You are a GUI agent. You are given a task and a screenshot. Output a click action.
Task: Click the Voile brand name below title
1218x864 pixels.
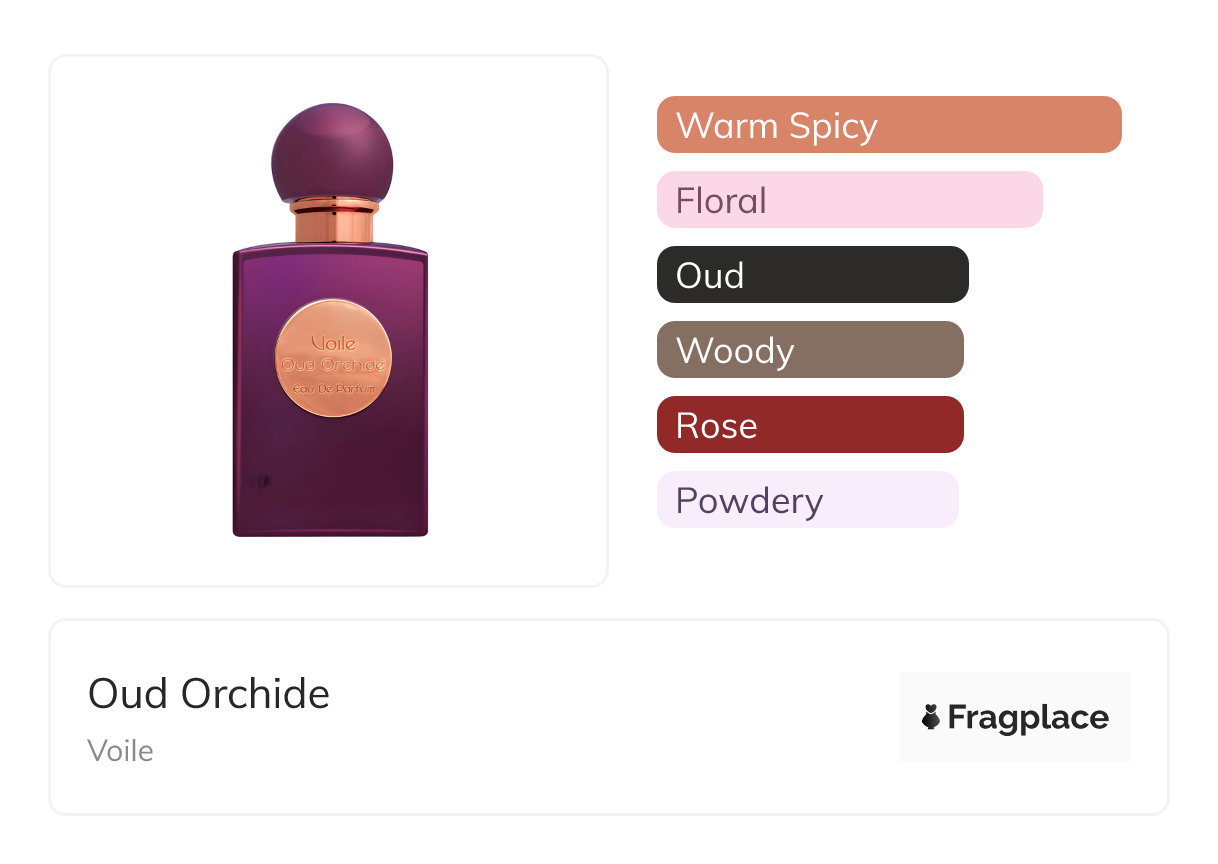pos(121,750)
